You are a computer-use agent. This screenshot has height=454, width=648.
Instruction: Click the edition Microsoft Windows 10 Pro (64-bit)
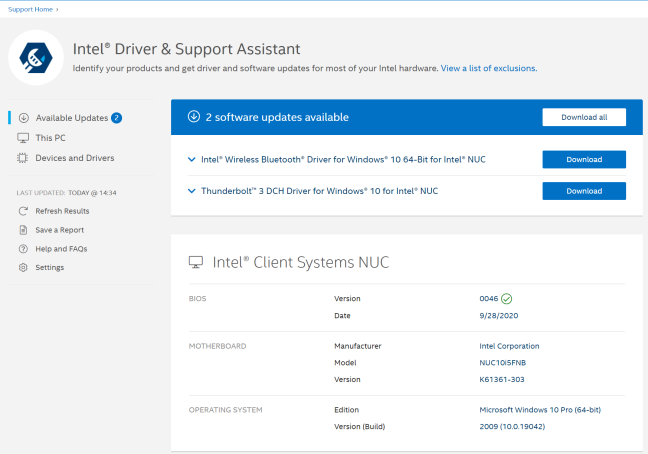540,410
